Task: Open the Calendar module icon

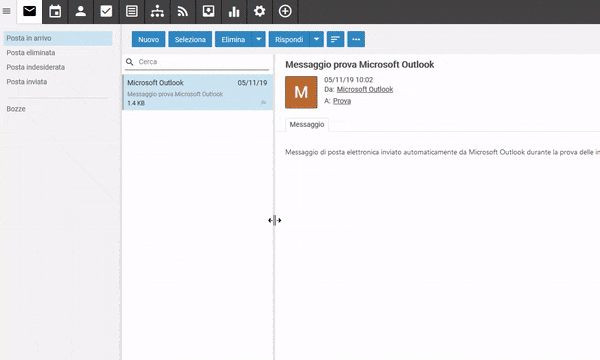Action: click(55, 11)
